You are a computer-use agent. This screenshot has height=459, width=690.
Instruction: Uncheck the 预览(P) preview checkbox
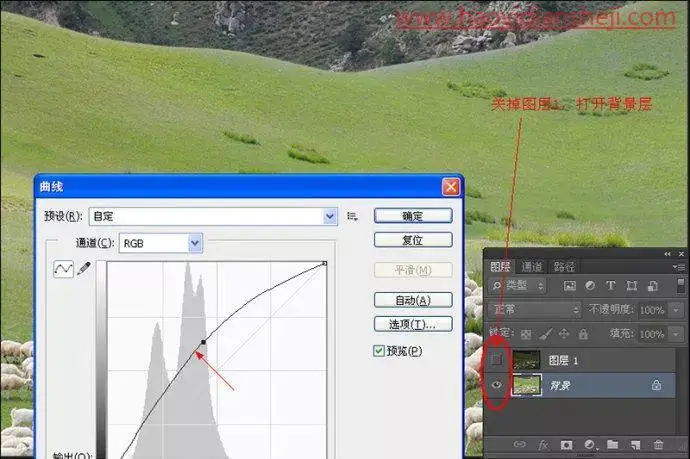(x=378, y=351)
